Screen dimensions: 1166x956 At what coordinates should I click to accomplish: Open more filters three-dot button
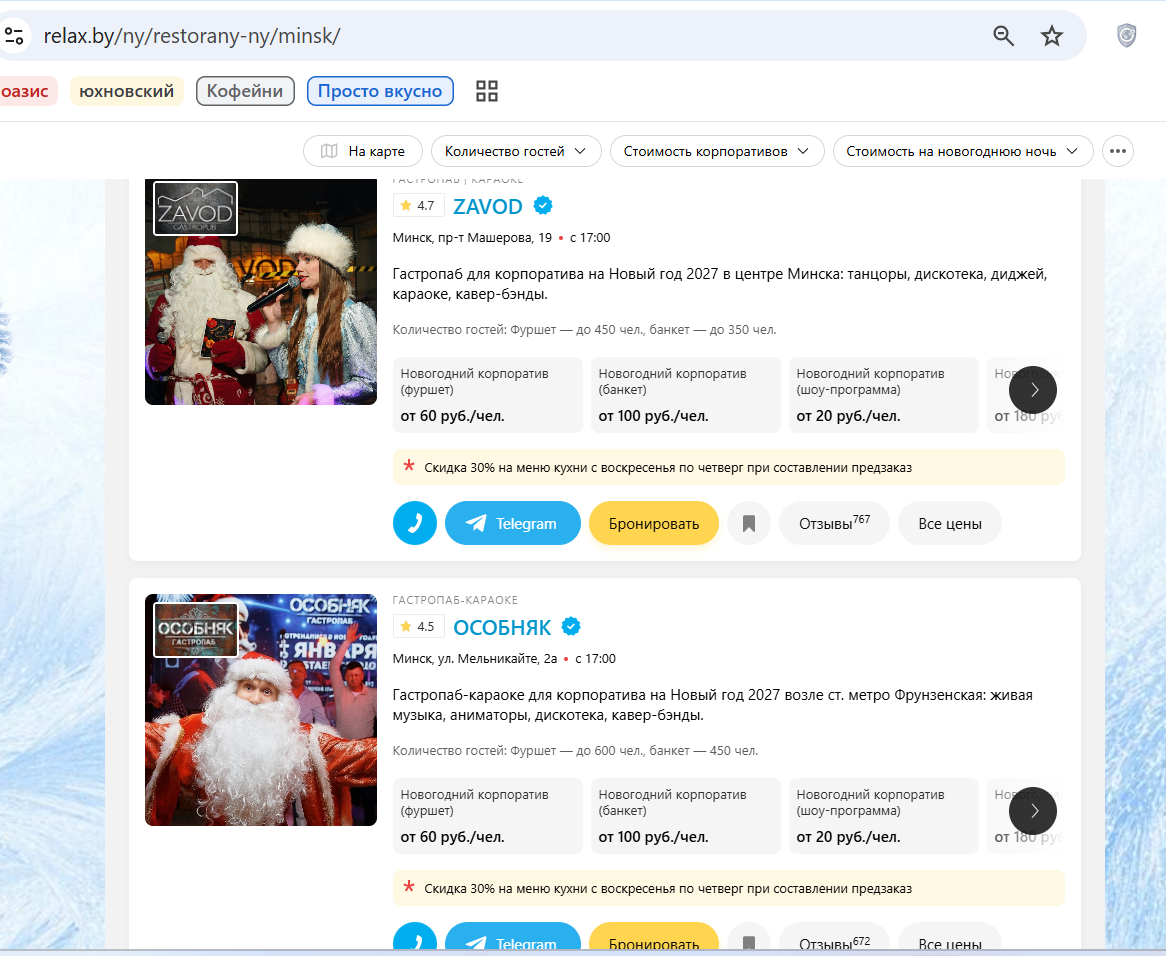[x=1118, y=151]
